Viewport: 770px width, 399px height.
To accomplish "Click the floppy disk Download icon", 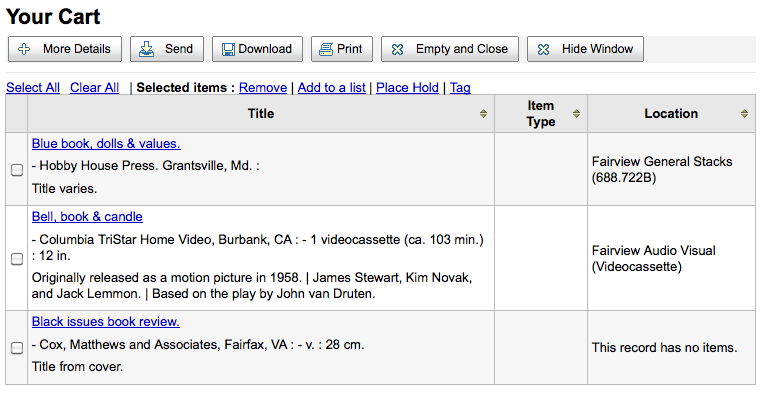I will 228,50.
